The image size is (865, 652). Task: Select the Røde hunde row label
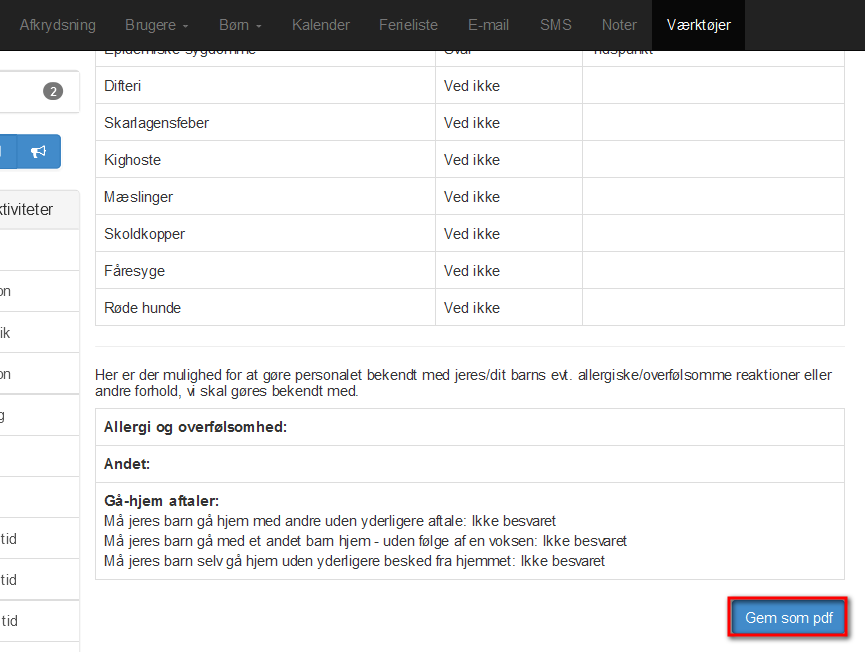pyautogui.click(x=142, y=308)
